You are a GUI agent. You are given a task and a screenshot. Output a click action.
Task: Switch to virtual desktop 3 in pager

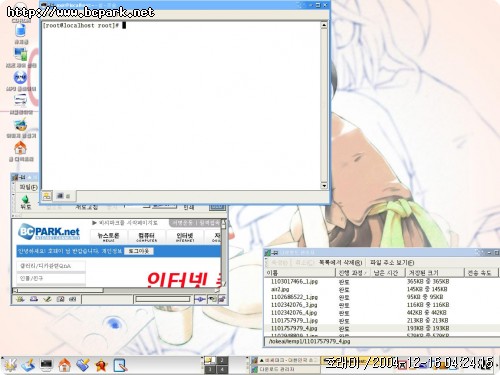click(x=210, y=369)
